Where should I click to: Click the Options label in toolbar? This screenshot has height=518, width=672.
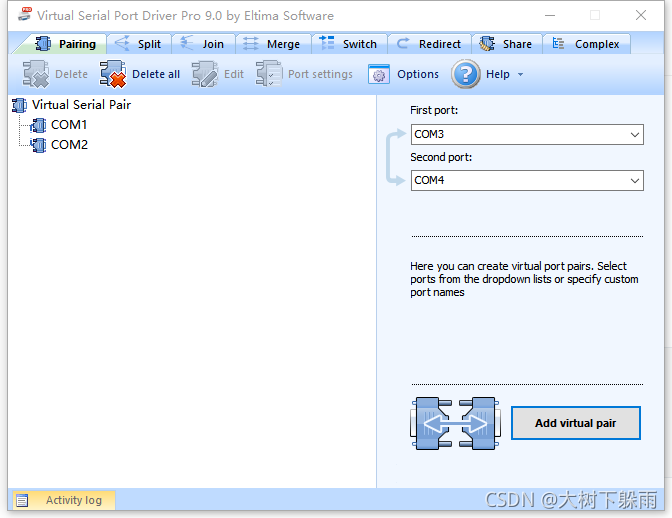418,74
